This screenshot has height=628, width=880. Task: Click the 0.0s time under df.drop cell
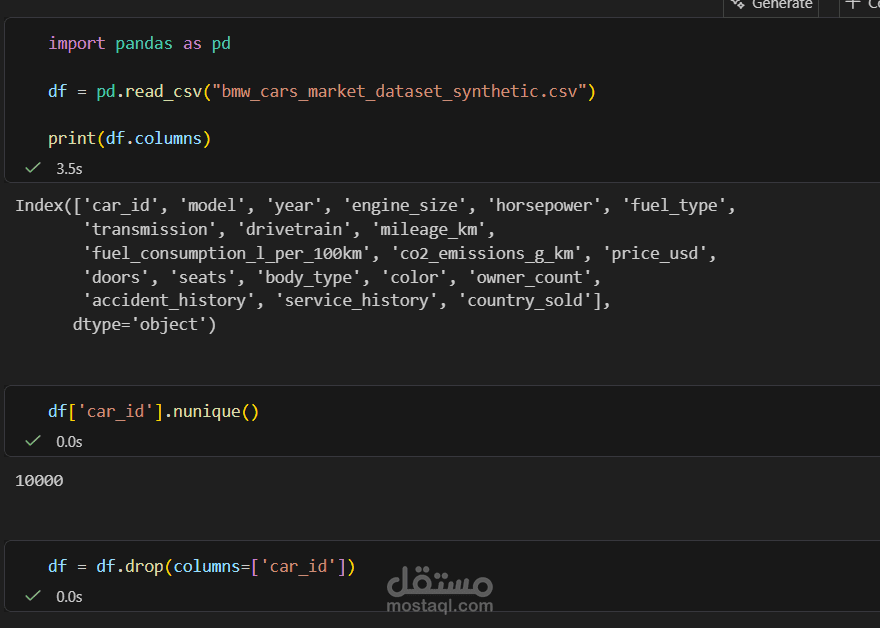pyautogui.click(x=69, y=596)
